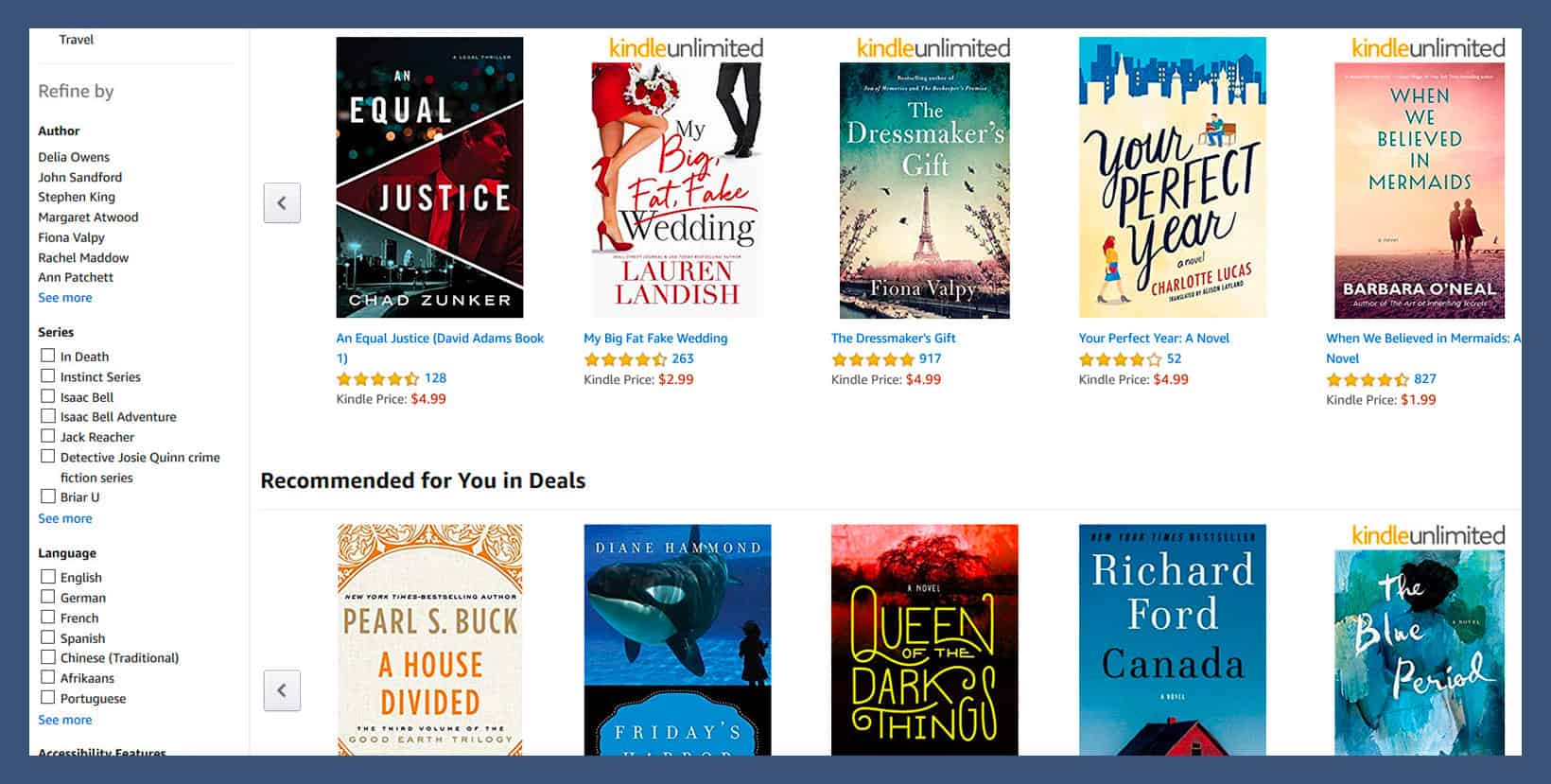Click Kindle Unlimited logo above The Blue Period

(1428, 534)
